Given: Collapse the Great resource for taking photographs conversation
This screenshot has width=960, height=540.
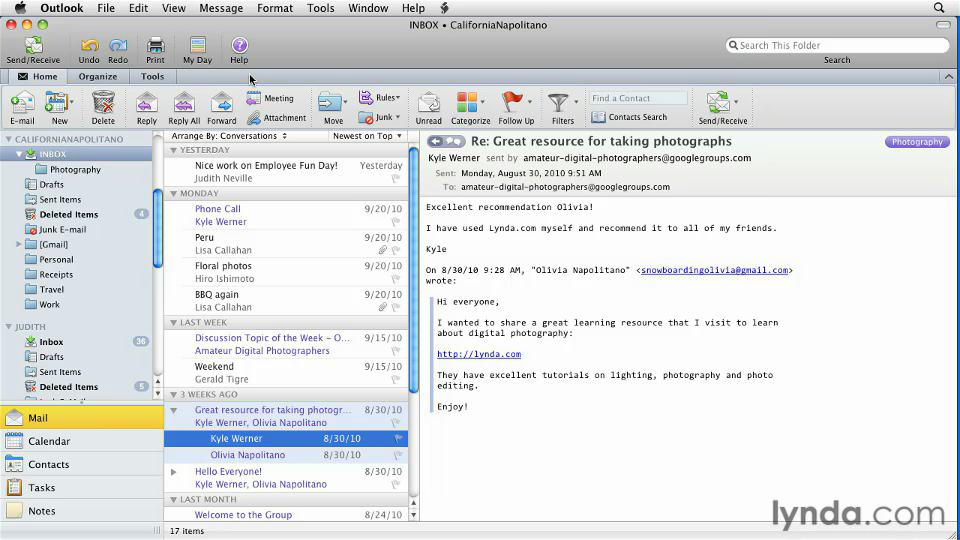Looking at the screenshot, I should (174, 410).
